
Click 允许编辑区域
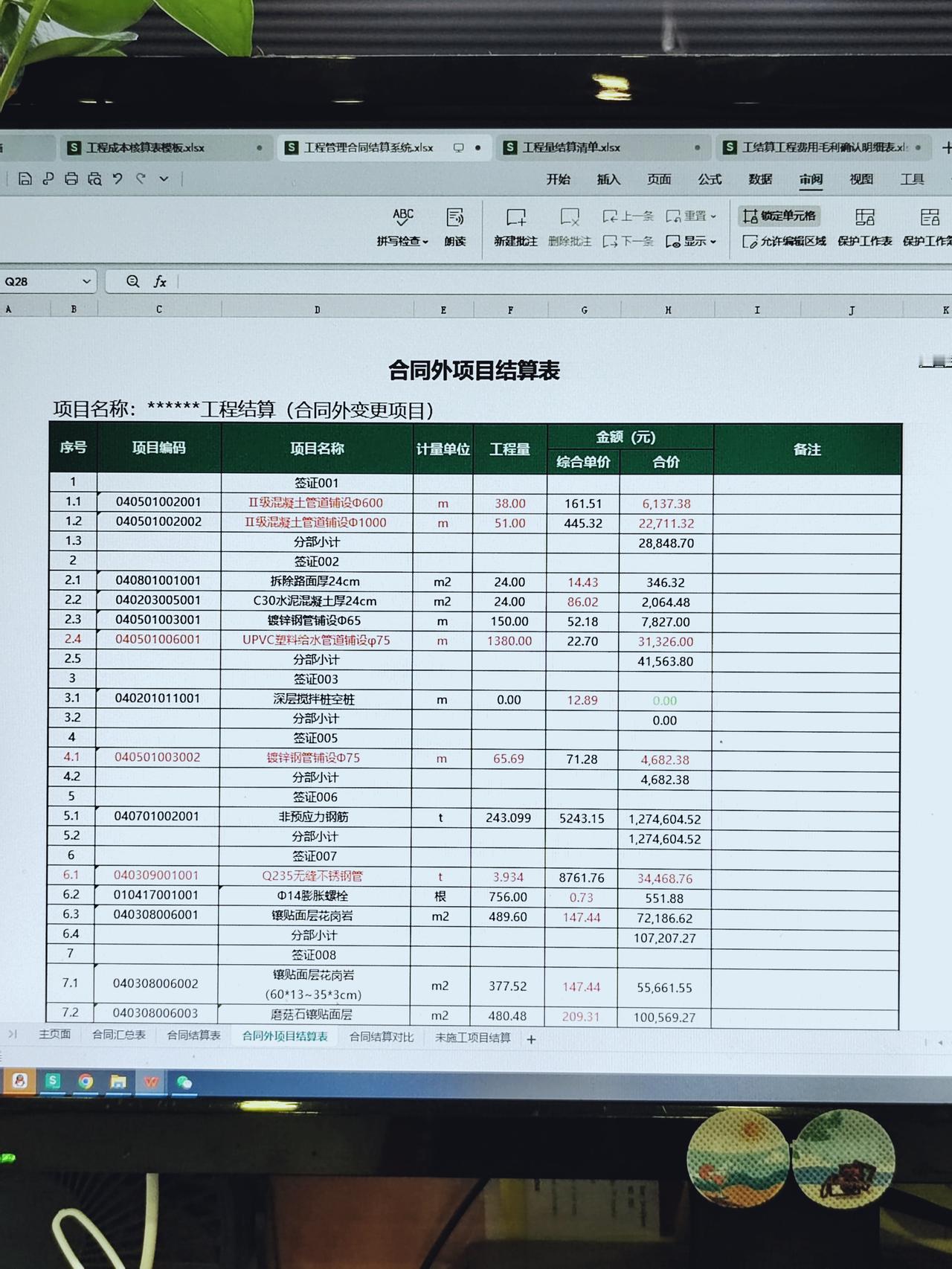pos(784,241)
